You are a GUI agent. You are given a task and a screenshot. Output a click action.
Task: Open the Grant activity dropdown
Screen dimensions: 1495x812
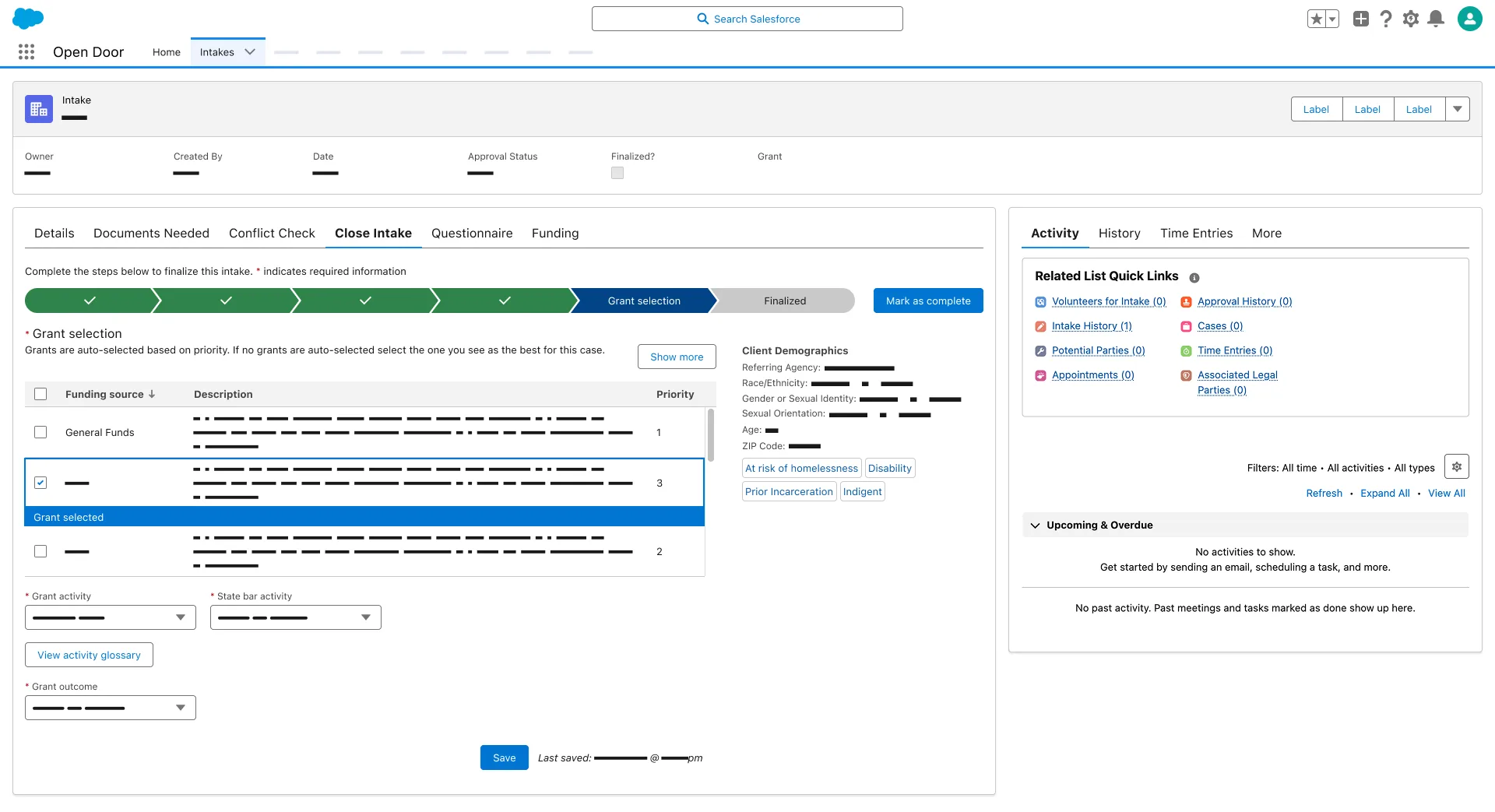(x=111, y=617)
